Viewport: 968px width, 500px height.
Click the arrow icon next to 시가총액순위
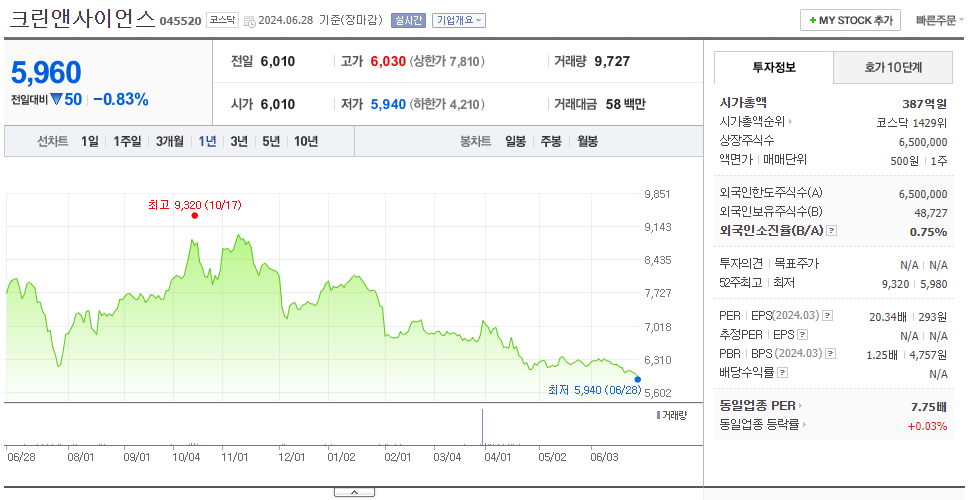click(x=791, y=122)
